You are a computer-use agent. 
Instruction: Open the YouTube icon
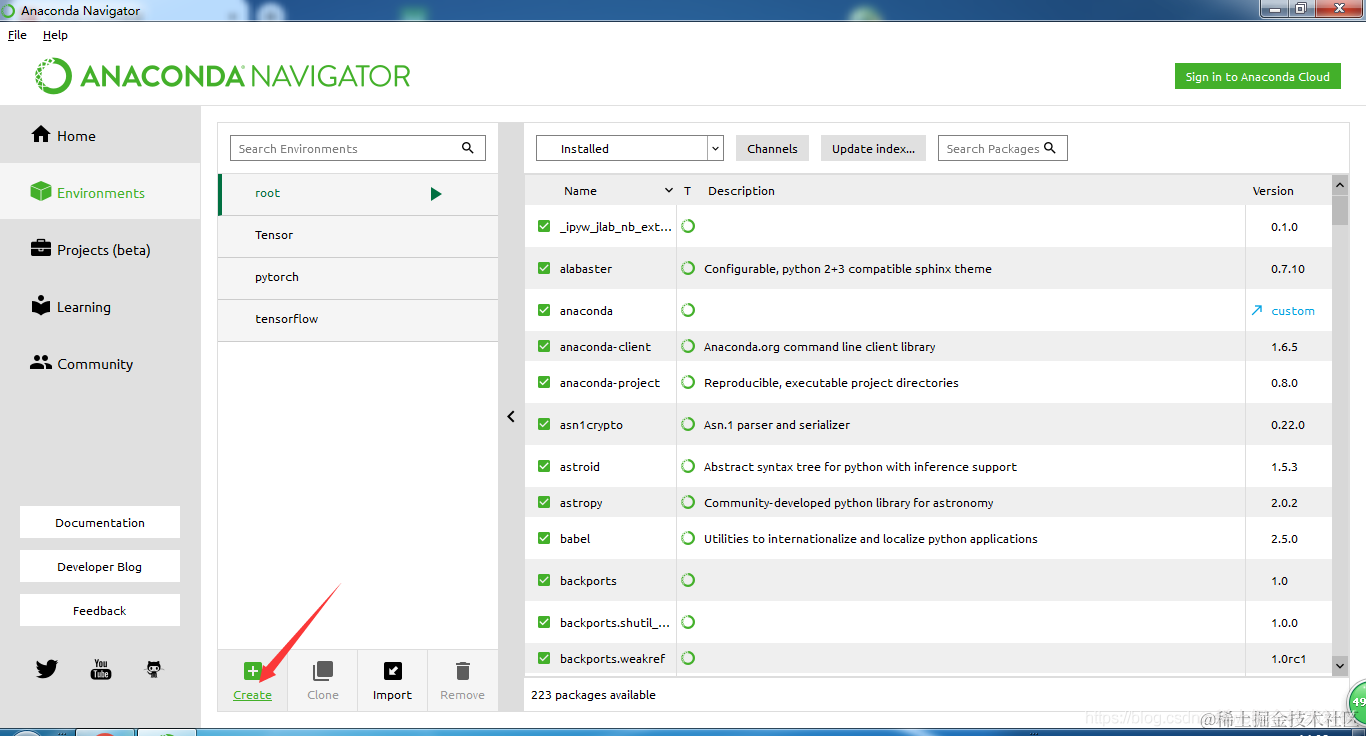click(101, 669)
